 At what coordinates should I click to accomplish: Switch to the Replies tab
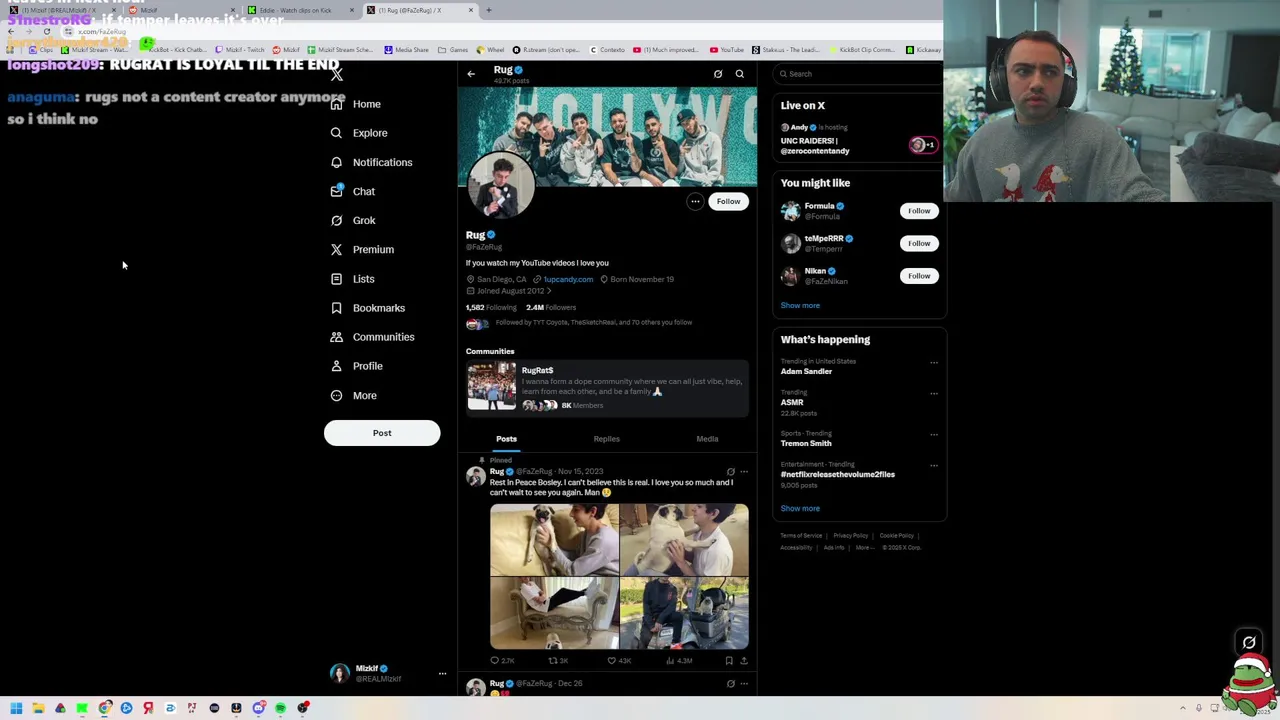[606, 439]
